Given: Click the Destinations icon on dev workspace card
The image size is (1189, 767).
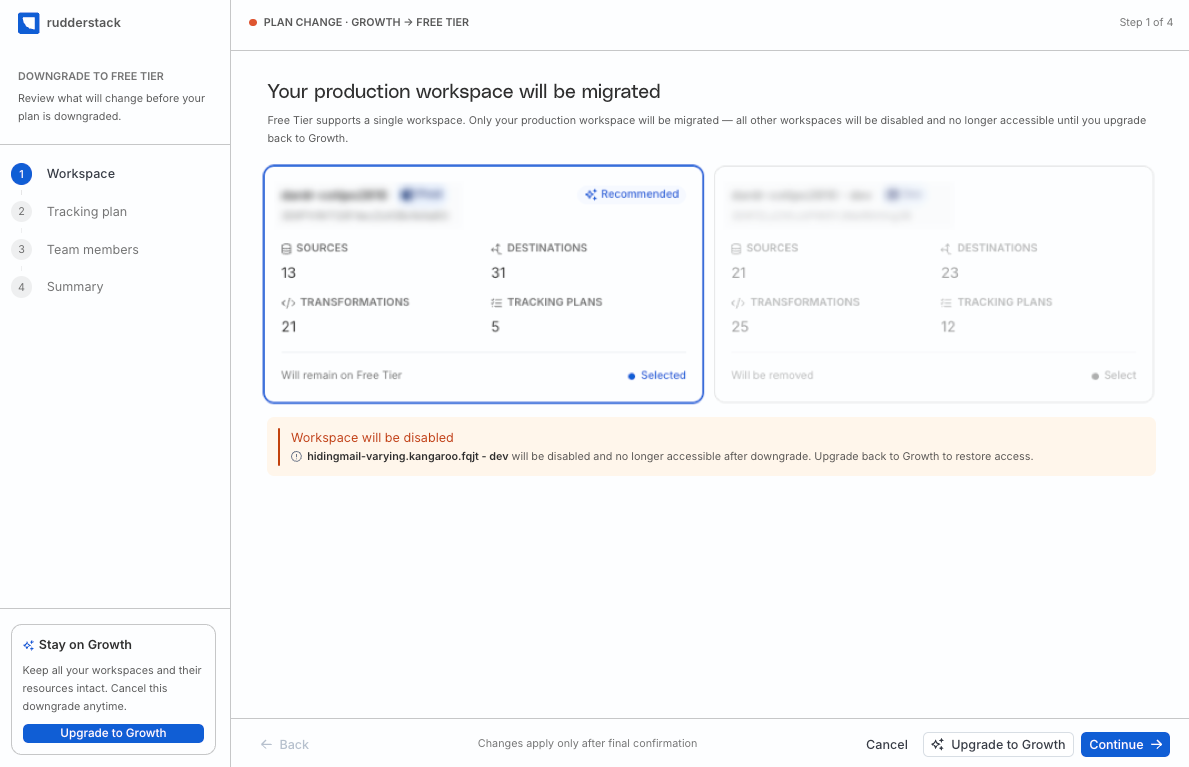Looking at the screenshot, I should (x=946, y=249).
